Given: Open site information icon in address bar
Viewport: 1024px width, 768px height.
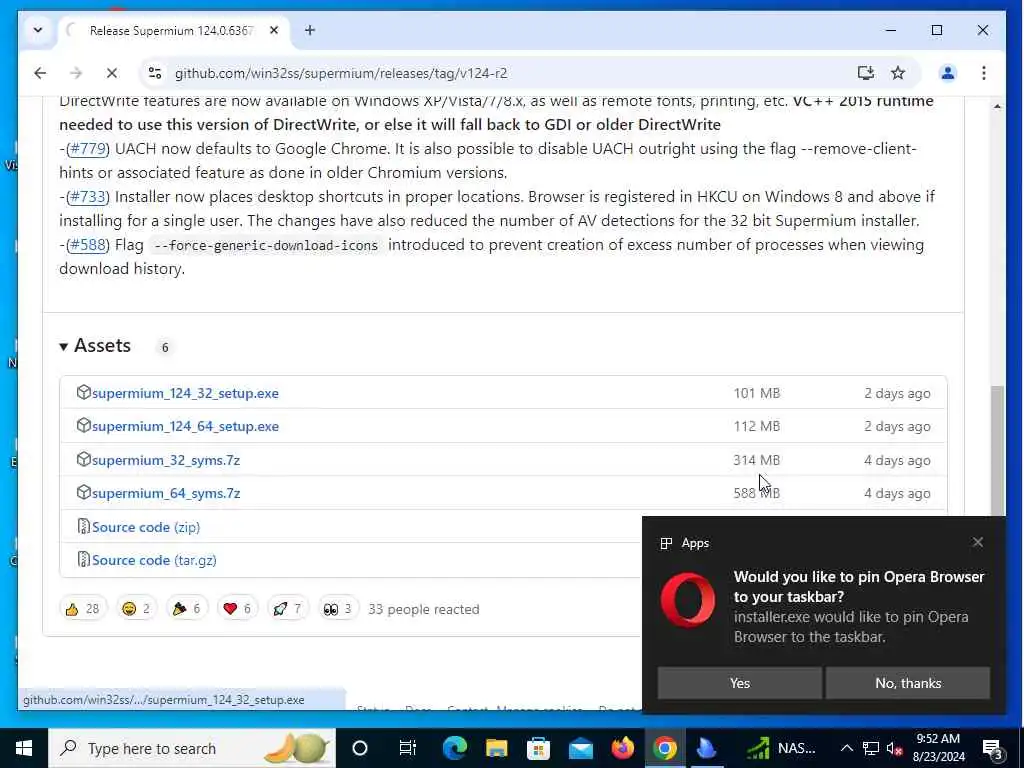Looking at the screenshot, I should [x=155, y=73].
